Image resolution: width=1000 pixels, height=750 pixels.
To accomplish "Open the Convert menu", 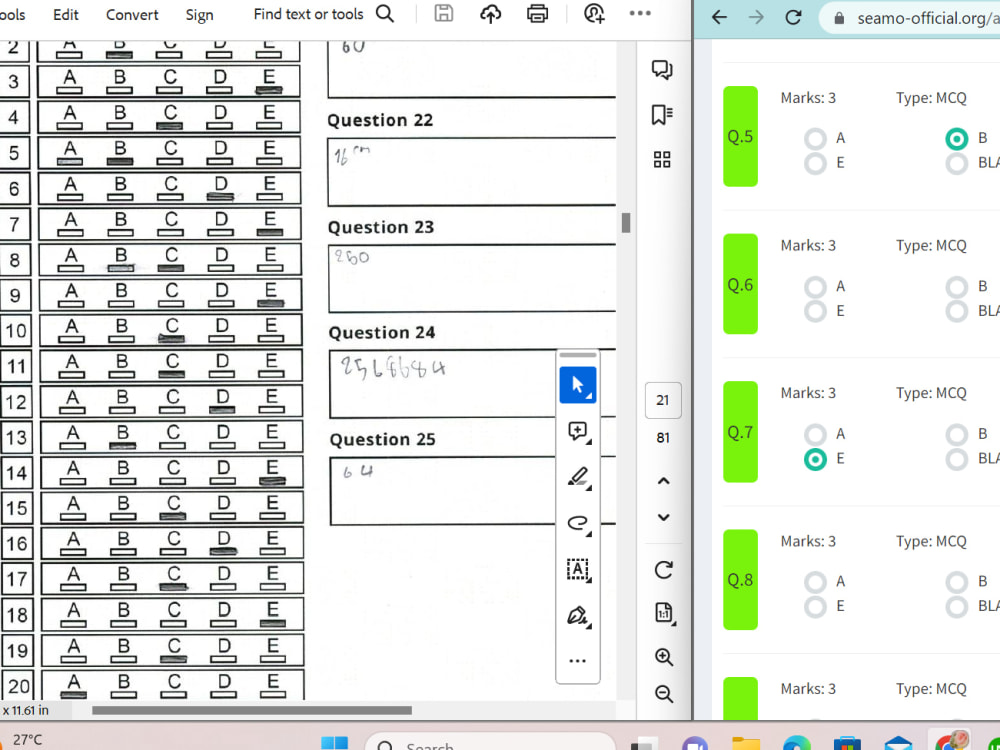I will point(132,15).
